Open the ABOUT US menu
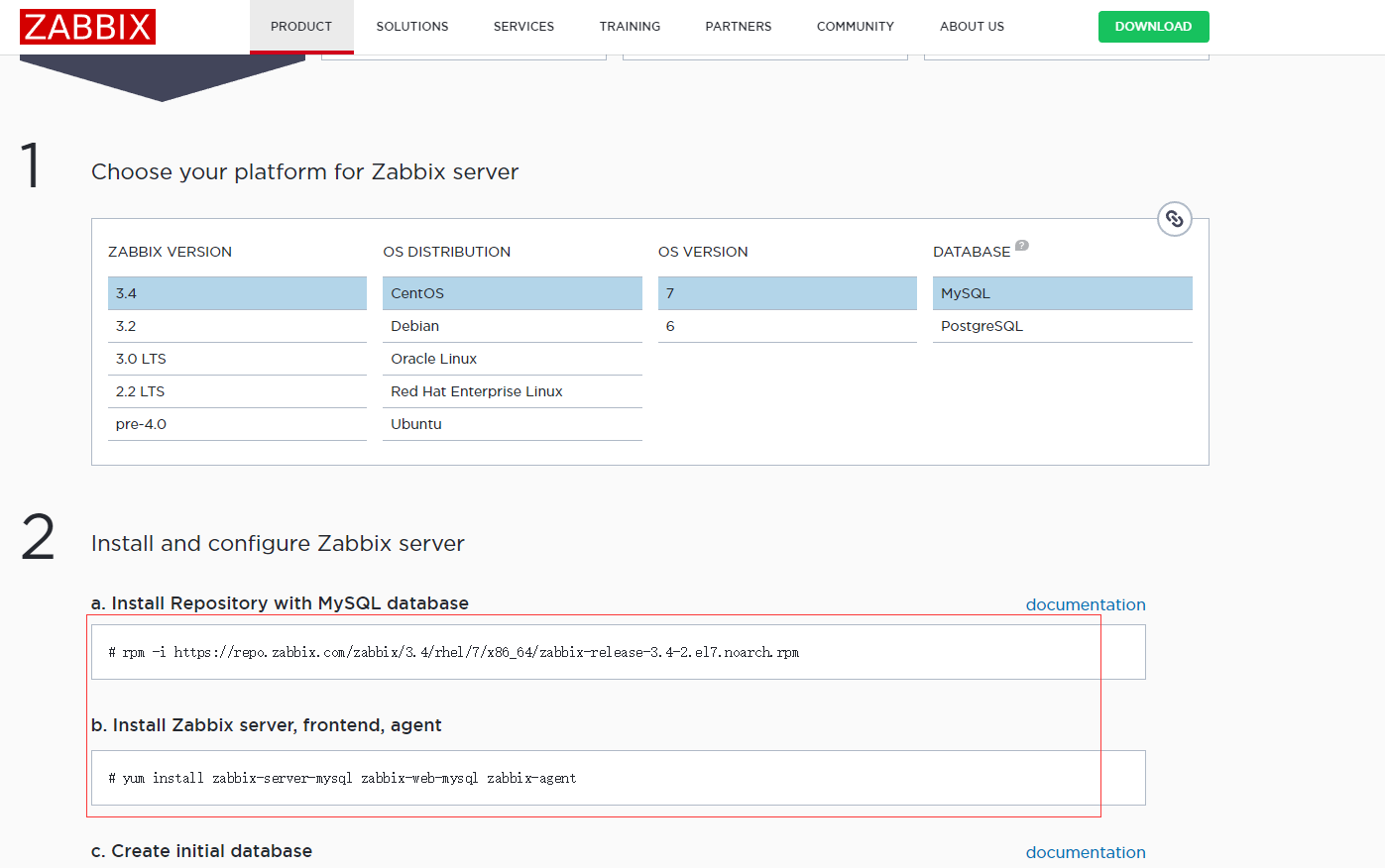The height and width of the screenshot is (868, 1385). click(972, 27)
